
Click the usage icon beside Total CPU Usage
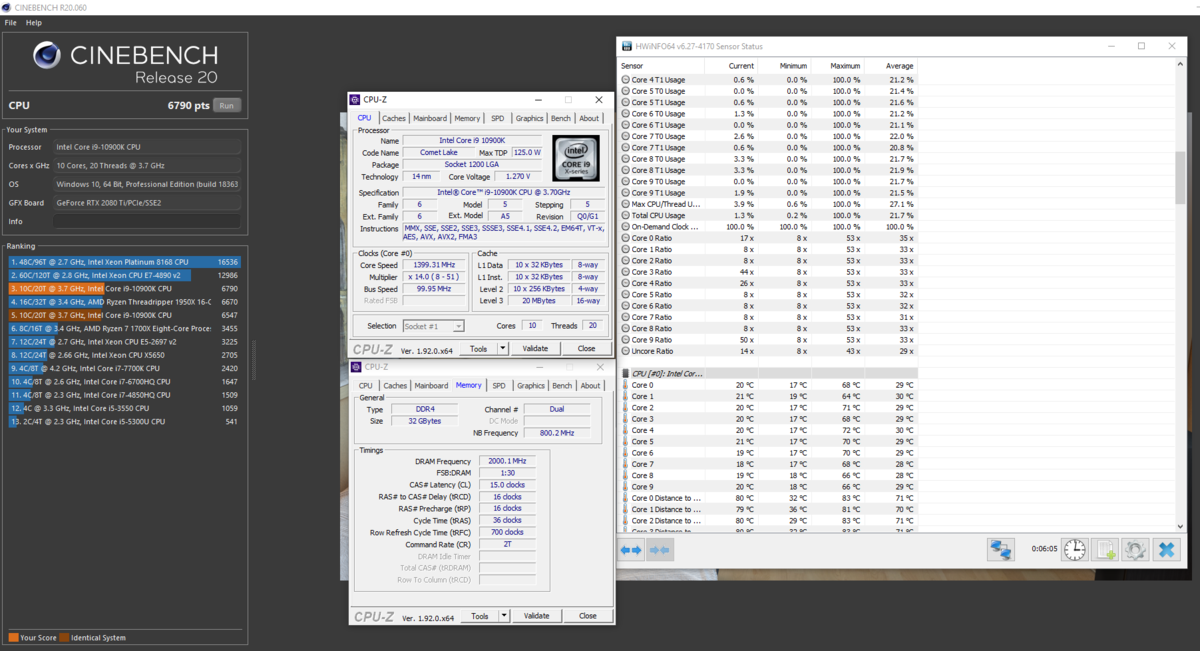point(626,215)
